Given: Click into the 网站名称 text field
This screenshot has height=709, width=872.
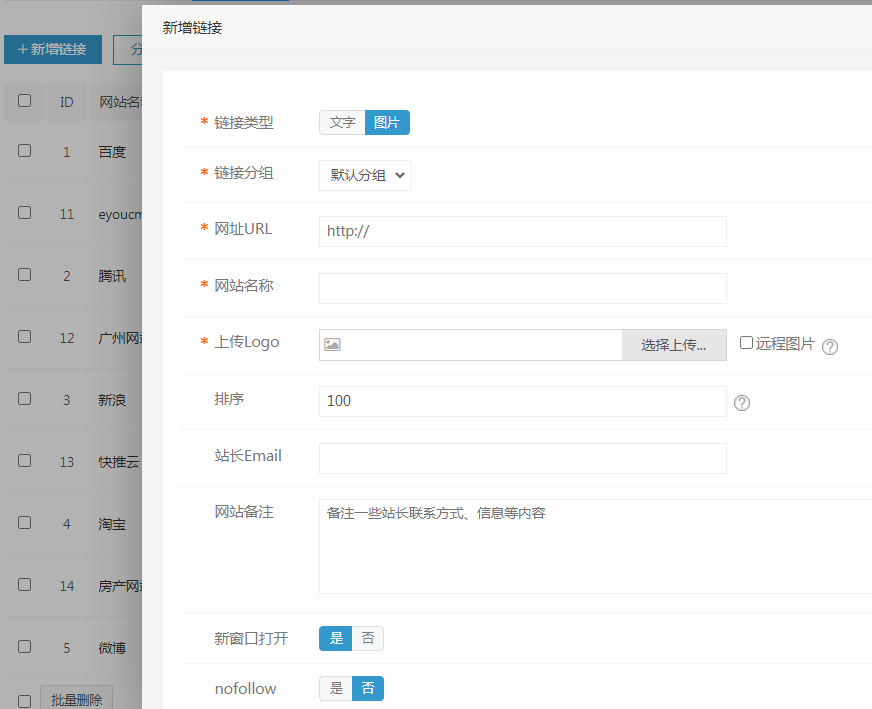Looking at the screenshot, I should click(x=522, y=288).
